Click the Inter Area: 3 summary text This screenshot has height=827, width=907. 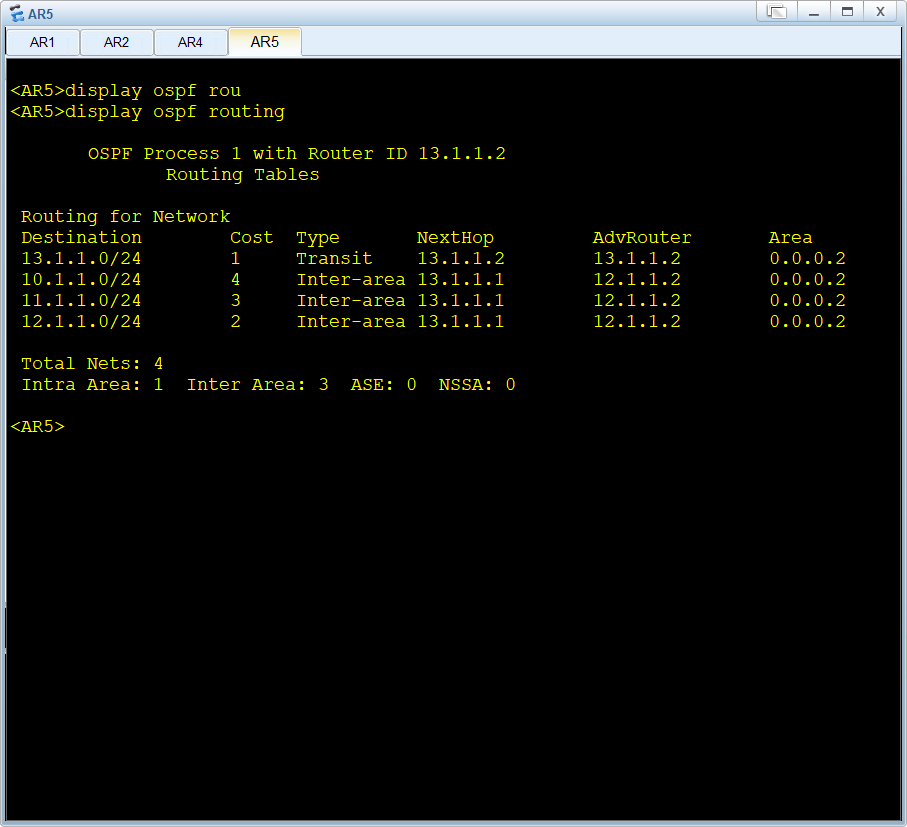(x=258, y=385)
